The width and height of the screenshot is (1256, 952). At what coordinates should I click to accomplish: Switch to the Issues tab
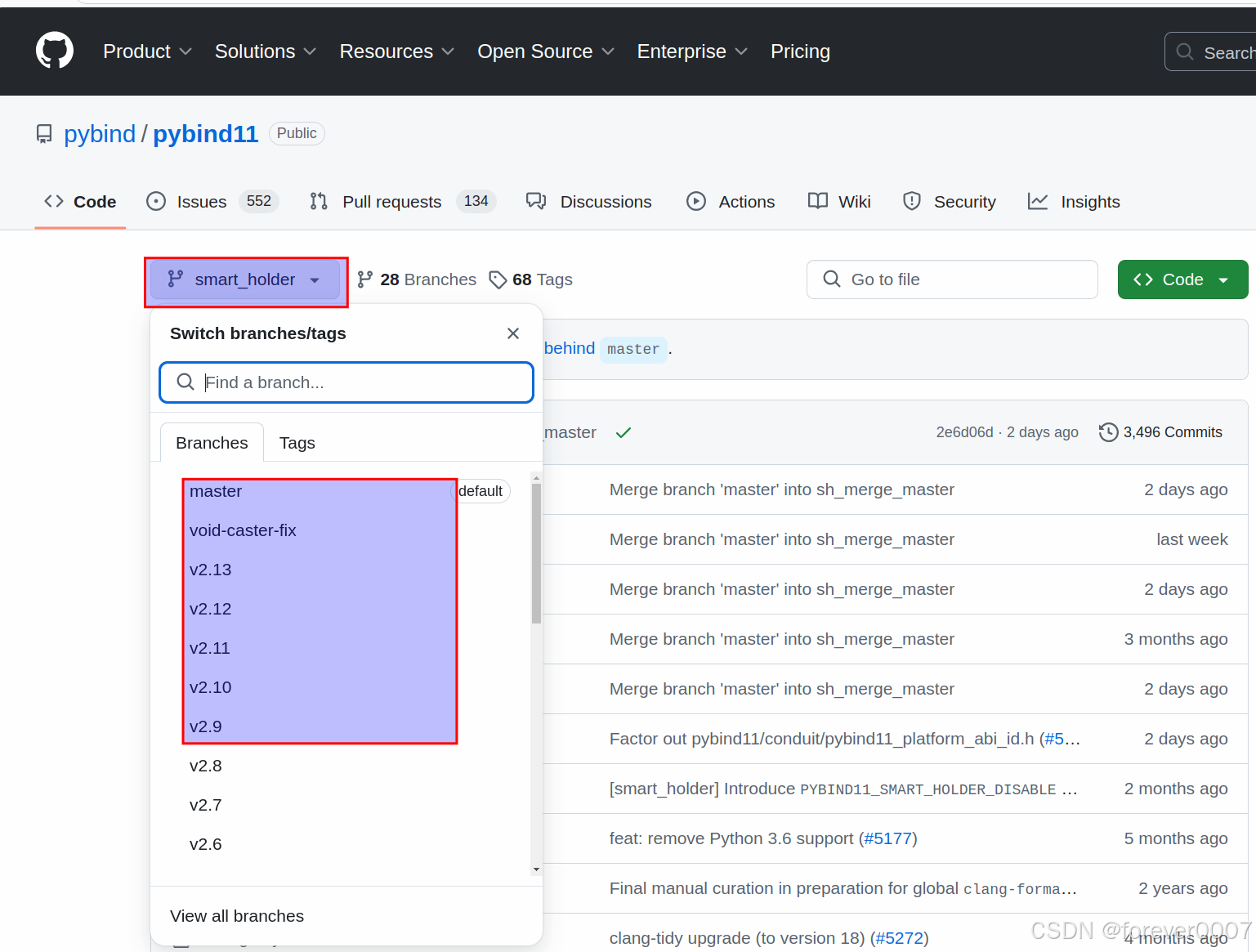212,202
